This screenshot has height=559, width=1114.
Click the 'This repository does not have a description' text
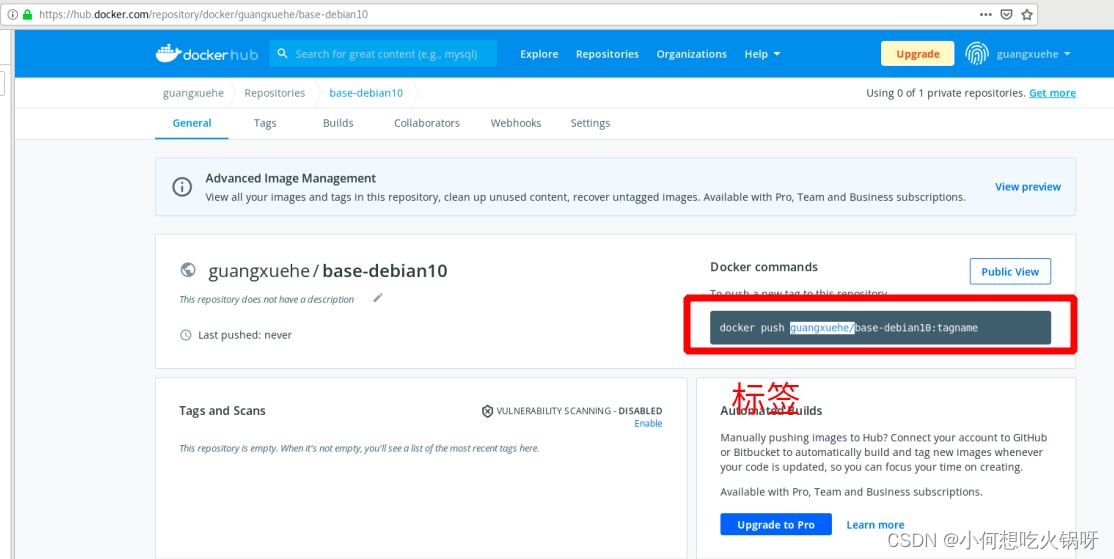pos(266,299)
